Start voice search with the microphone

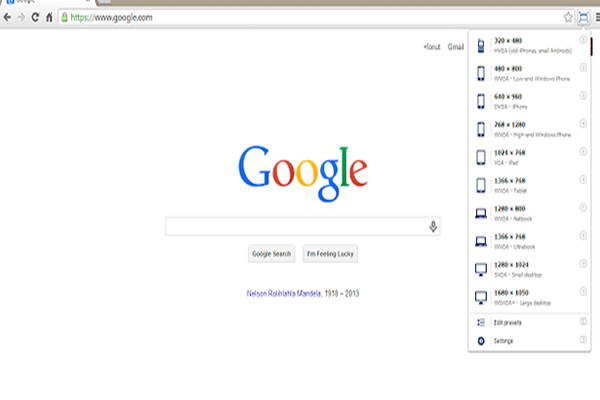(433, 226)
